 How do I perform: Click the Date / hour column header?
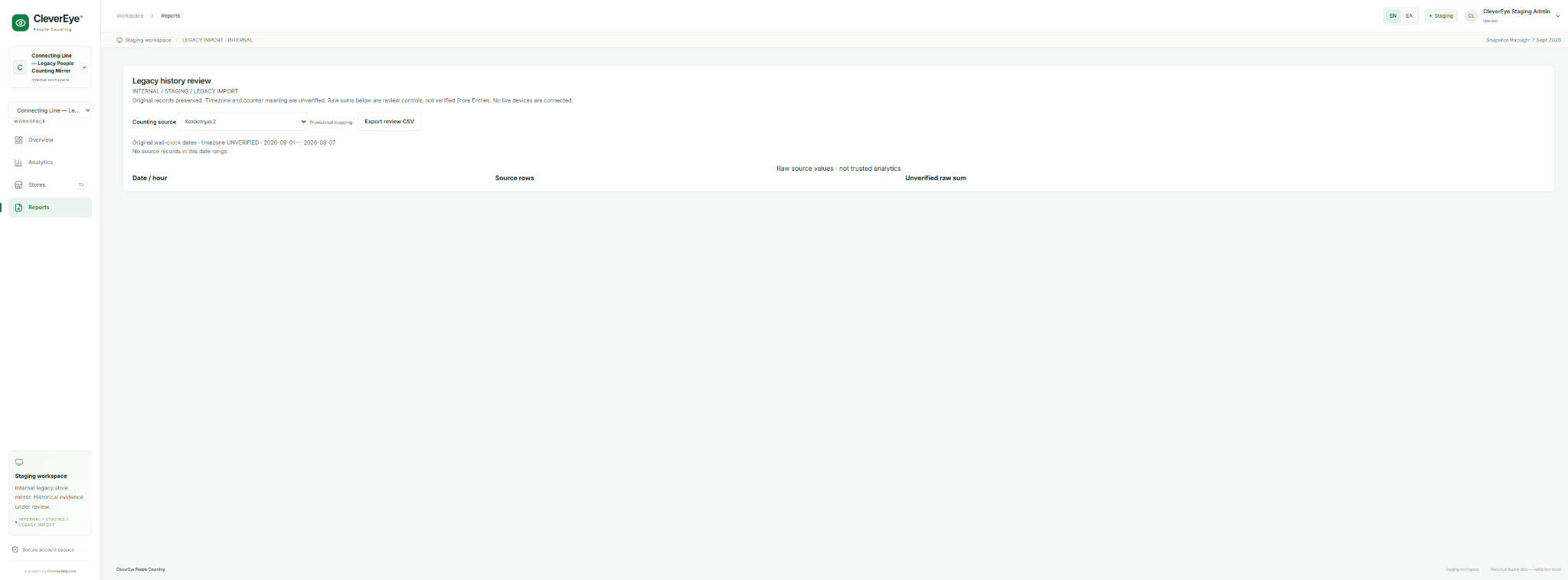coord(149,178)
